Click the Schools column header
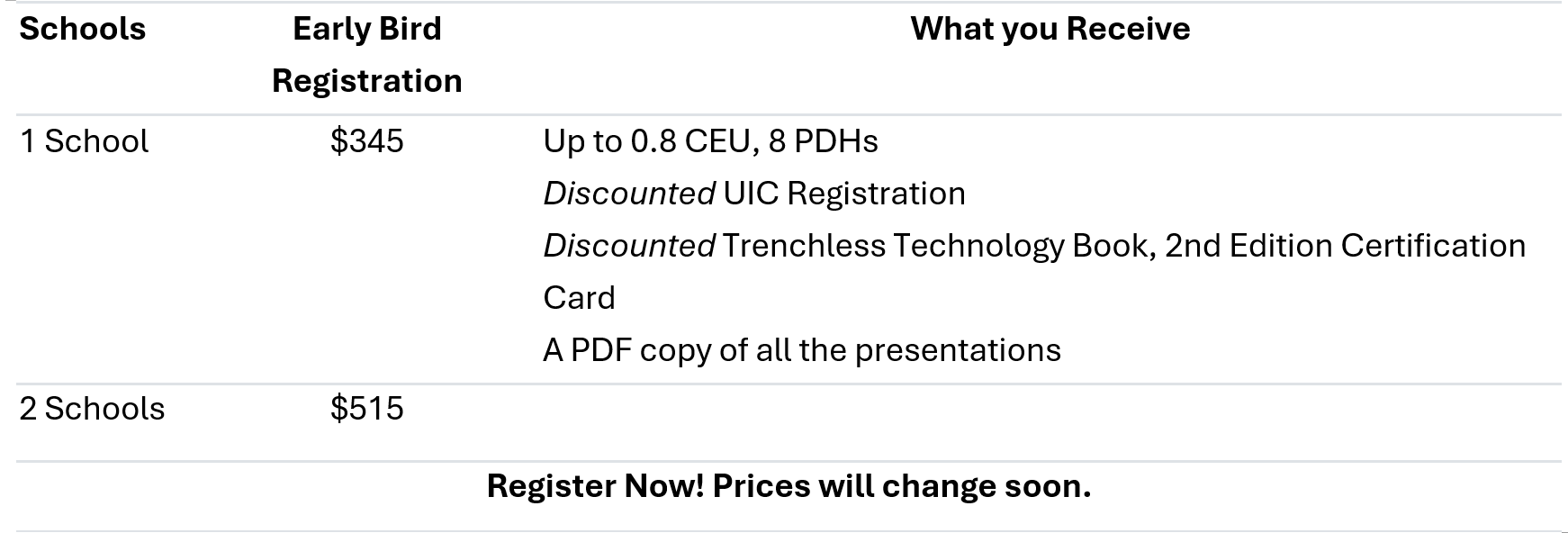This screenshot has height=533, width=1568. pos(82,29)
